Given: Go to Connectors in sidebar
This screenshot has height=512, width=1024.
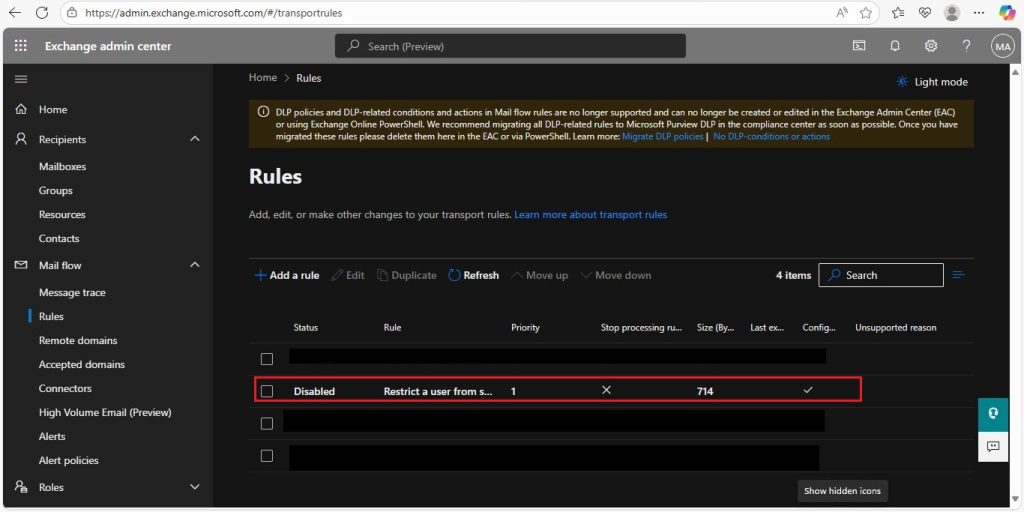Looking at the screenshot, I should click(65, 388).
